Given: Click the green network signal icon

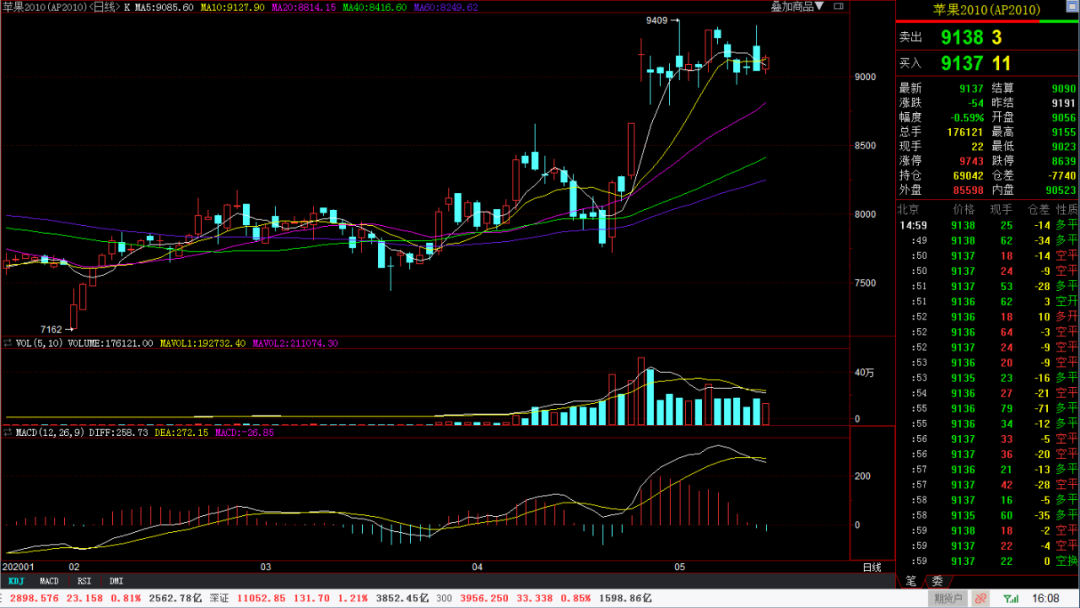Looking at the screenshot, I should [x=1010, y=599].
